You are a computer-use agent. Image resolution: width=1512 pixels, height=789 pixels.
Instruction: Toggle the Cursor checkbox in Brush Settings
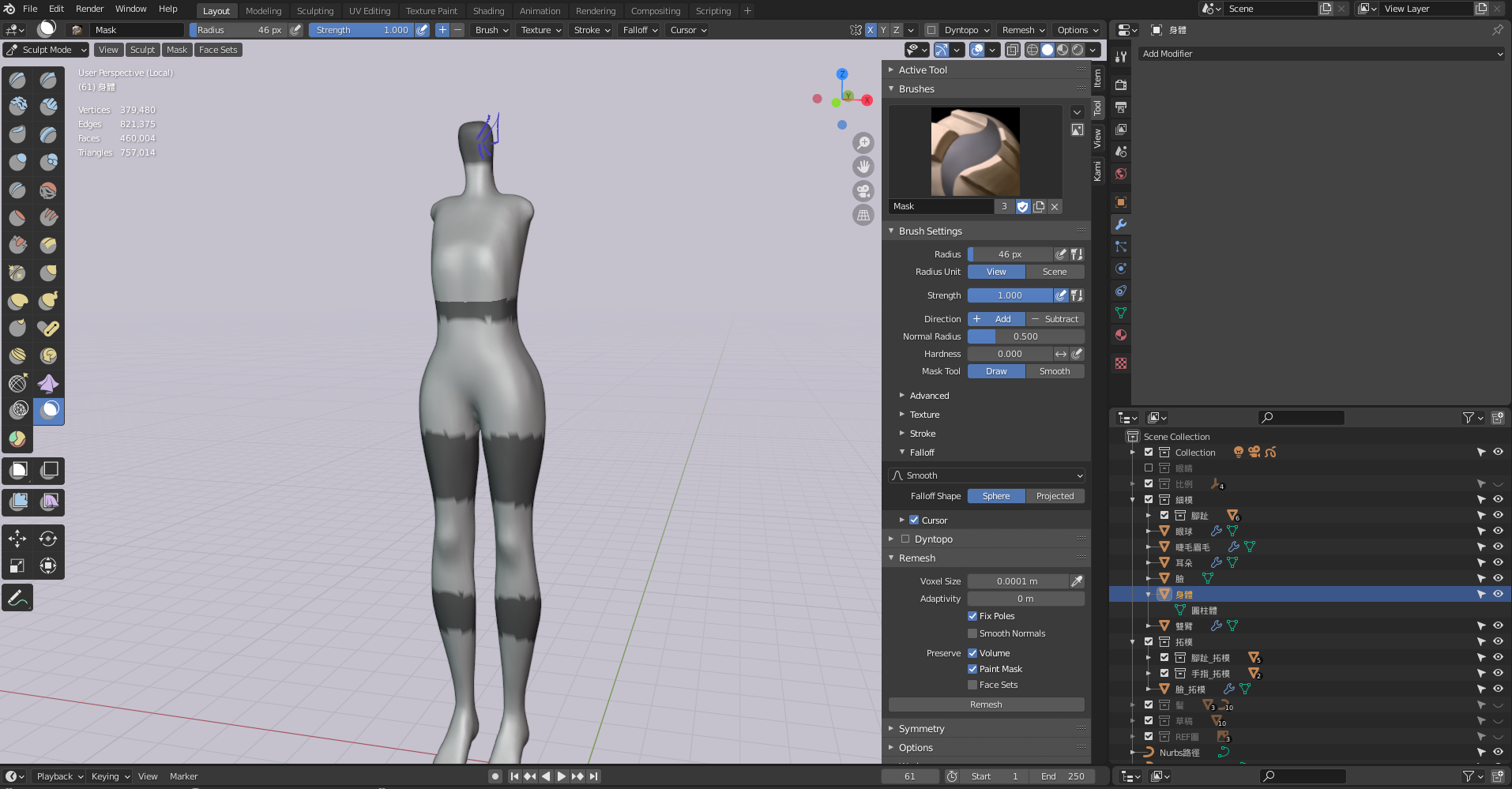(914, 520)
